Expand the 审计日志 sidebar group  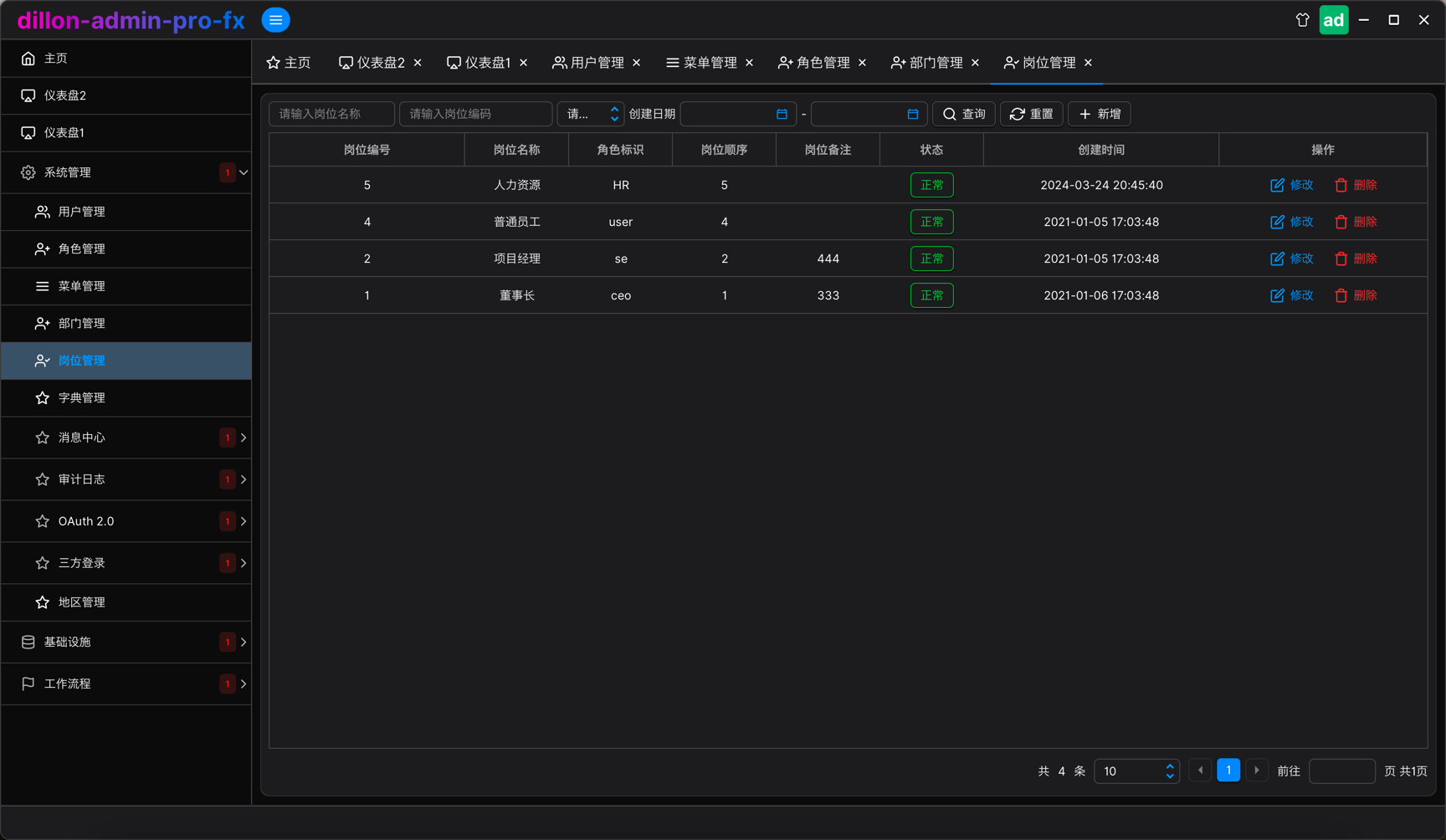(x=126, y=479)
